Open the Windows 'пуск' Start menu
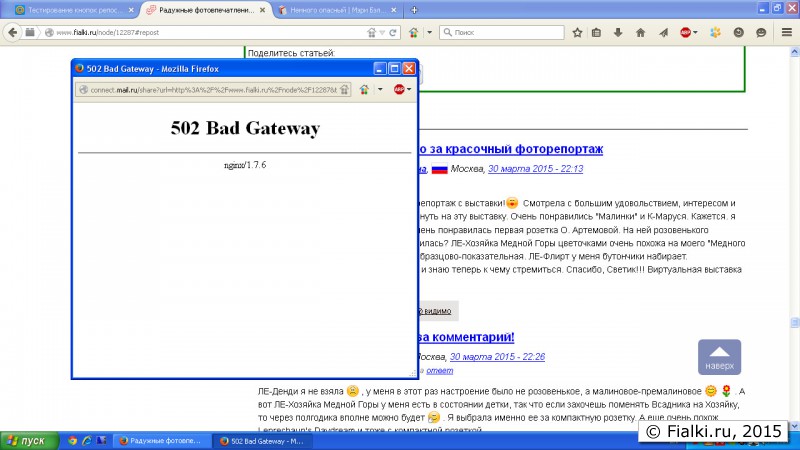This screenshot has height=450, width=800. click(x=29, y=441)
